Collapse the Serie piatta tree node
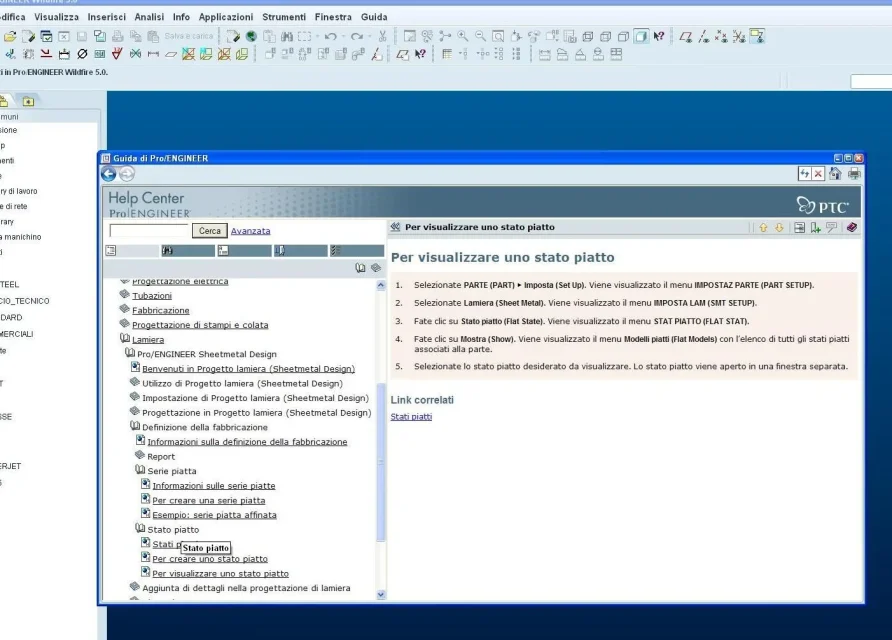Image resolution: width=892 pixels, height=640 pixels. [140, 470]
